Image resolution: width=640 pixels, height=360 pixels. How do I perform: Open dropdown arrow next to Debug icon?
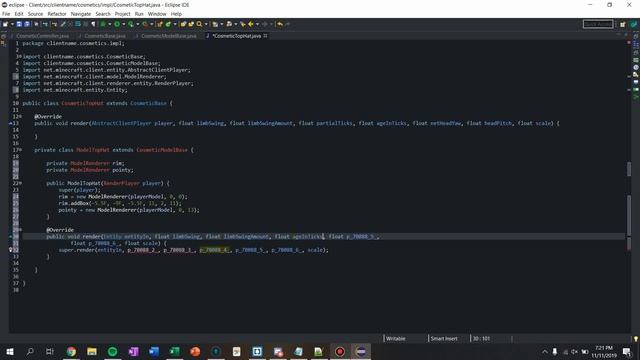110,24
